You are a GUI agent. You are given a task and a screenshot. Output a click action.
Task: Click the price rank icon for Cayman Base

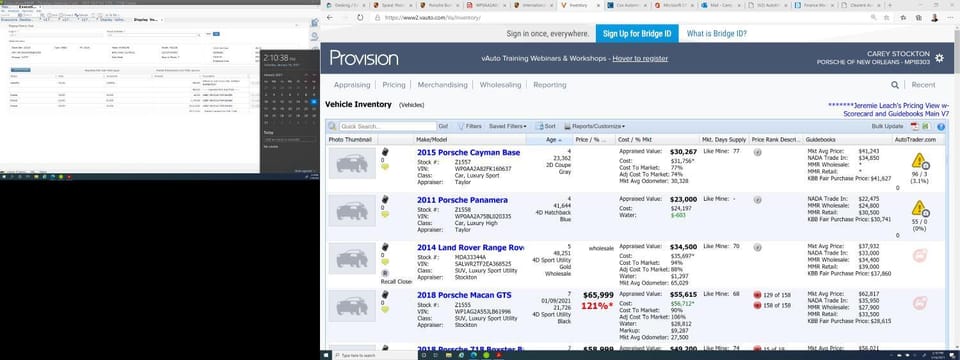[x=757, y=152]
